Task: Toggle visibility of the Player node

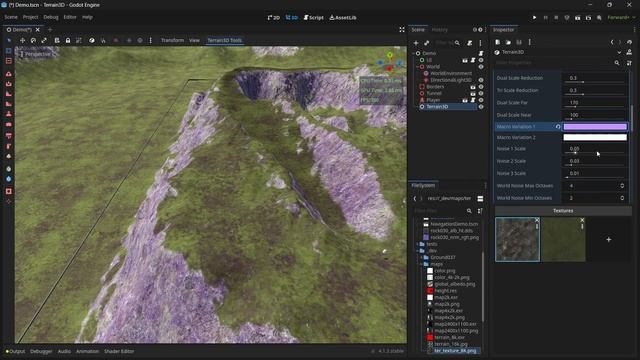Action: coord(481,100)
